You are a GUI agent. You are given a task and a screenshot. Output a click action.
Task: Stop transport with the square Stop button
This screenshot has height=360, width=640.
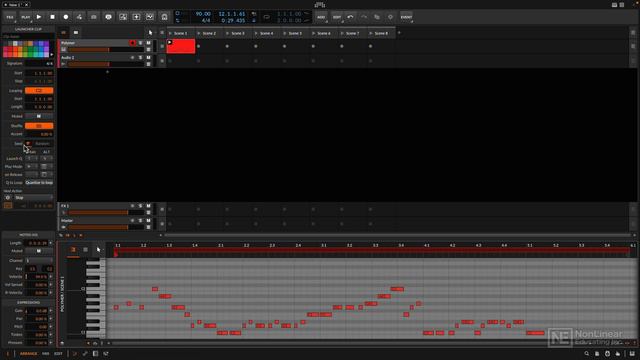click(x=52, y=17)
